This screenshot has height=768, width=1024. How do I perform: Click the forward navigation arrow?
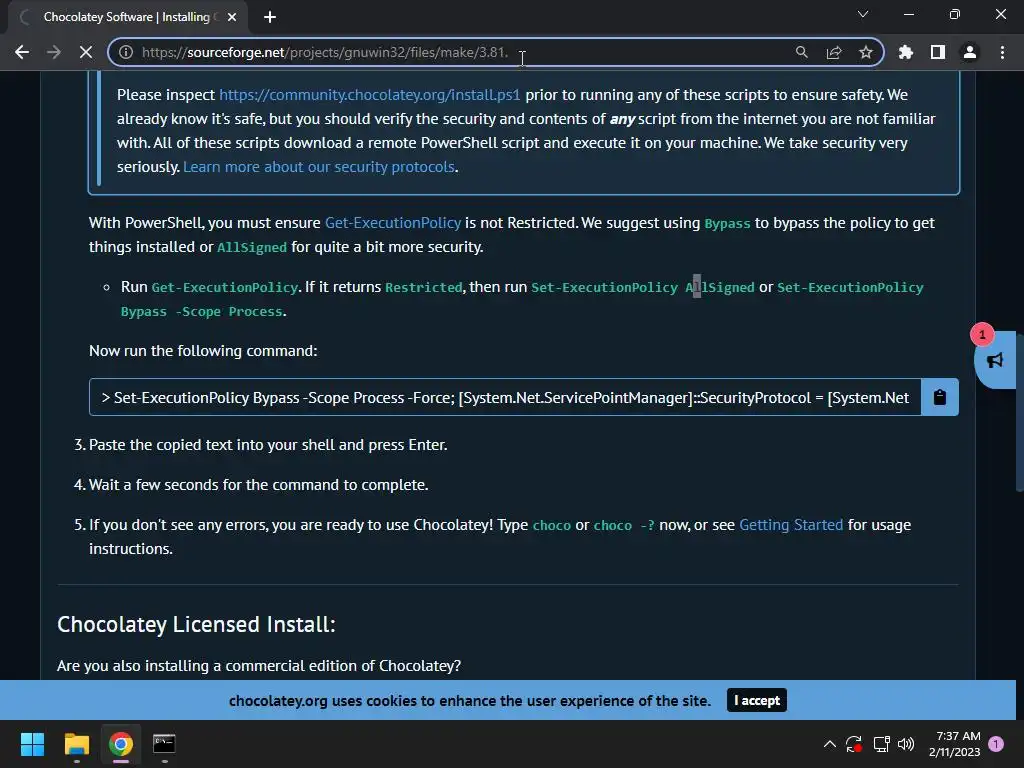click(54, 52)
